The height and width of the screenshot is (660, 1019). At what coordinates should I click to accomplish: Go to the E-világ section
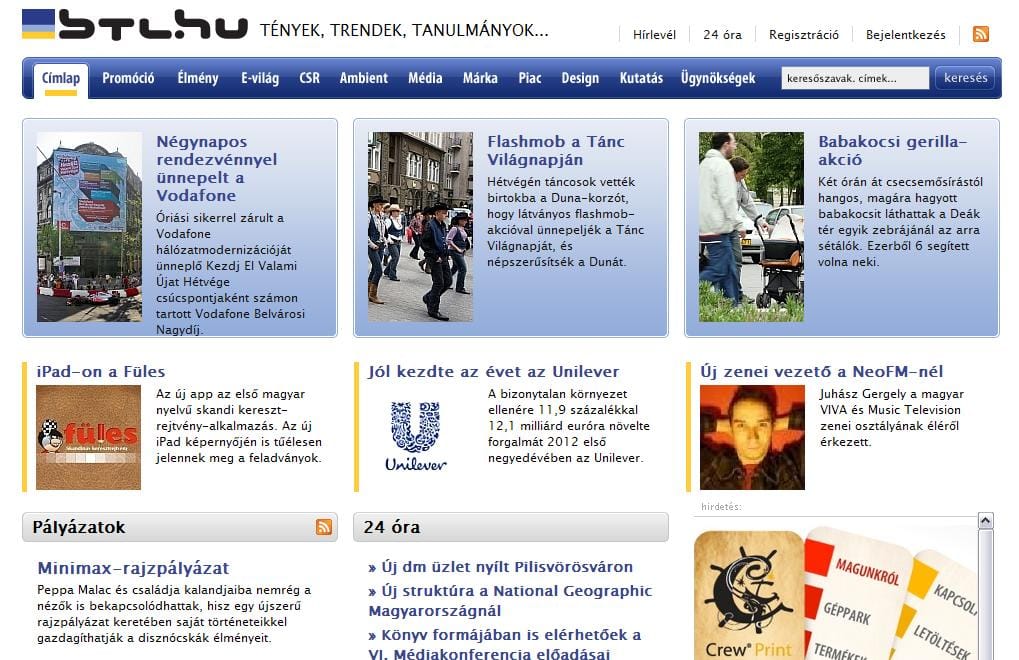pyautogui.click(x=260, y=78)
